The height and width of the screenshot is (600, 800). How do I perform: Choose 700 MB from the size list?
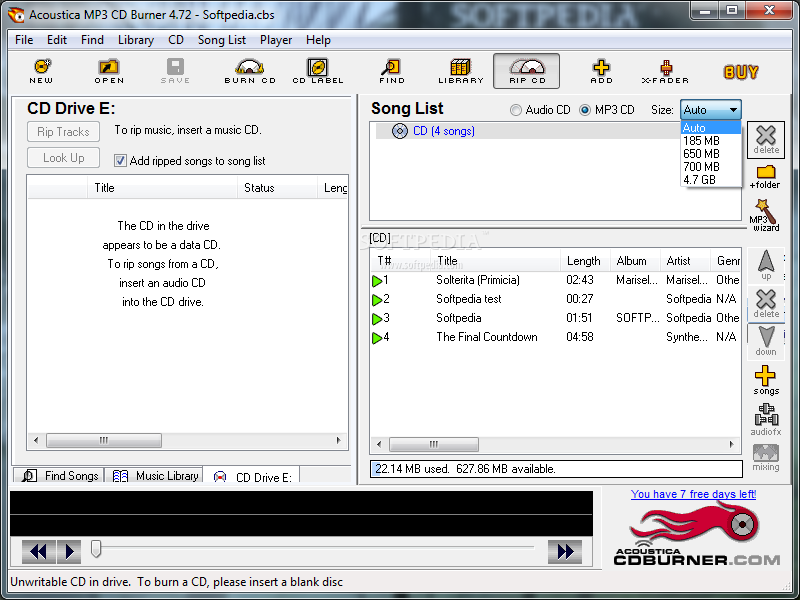(x=711, y=167)
